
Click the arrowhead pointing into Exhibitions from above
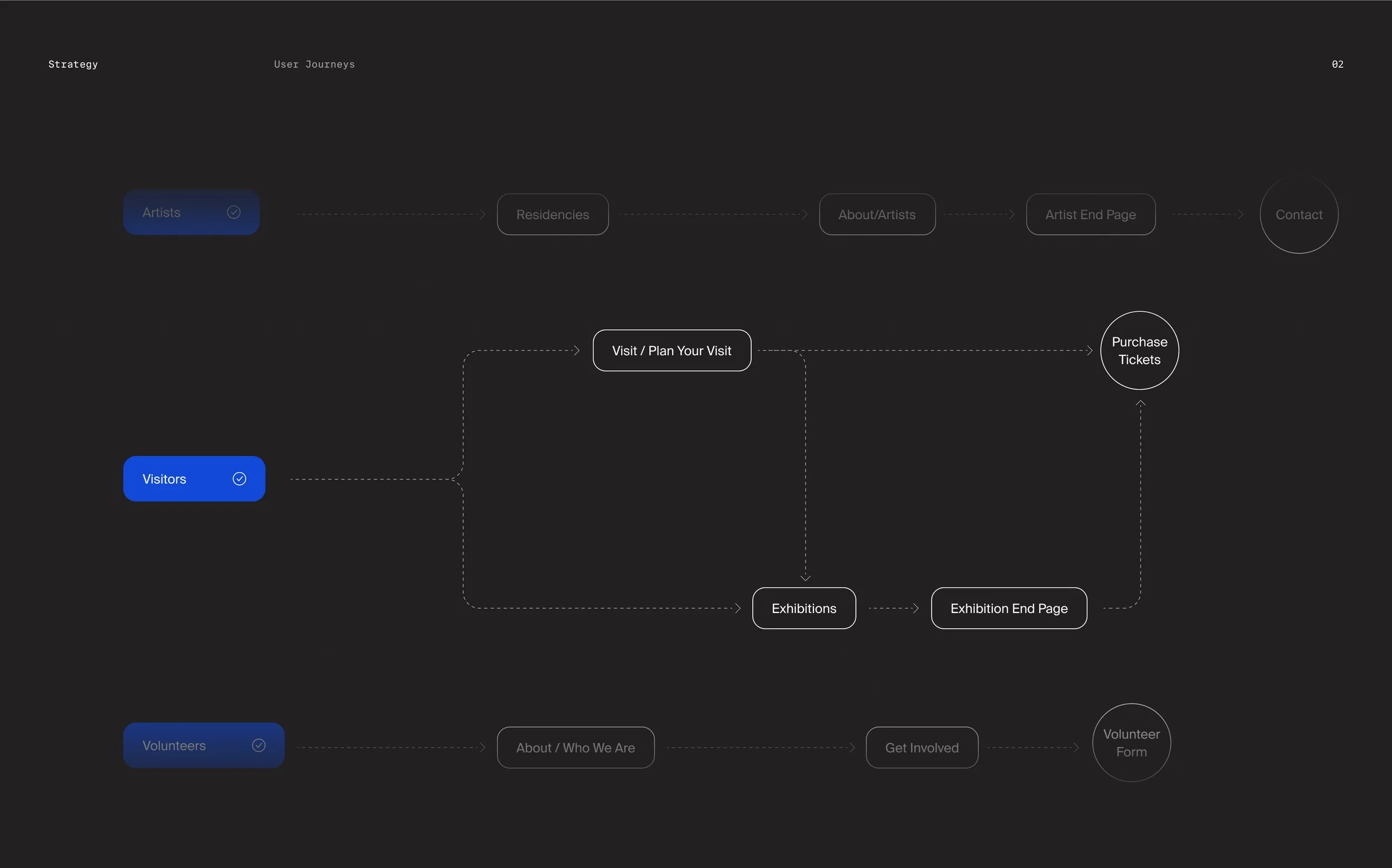click(805, 577)
